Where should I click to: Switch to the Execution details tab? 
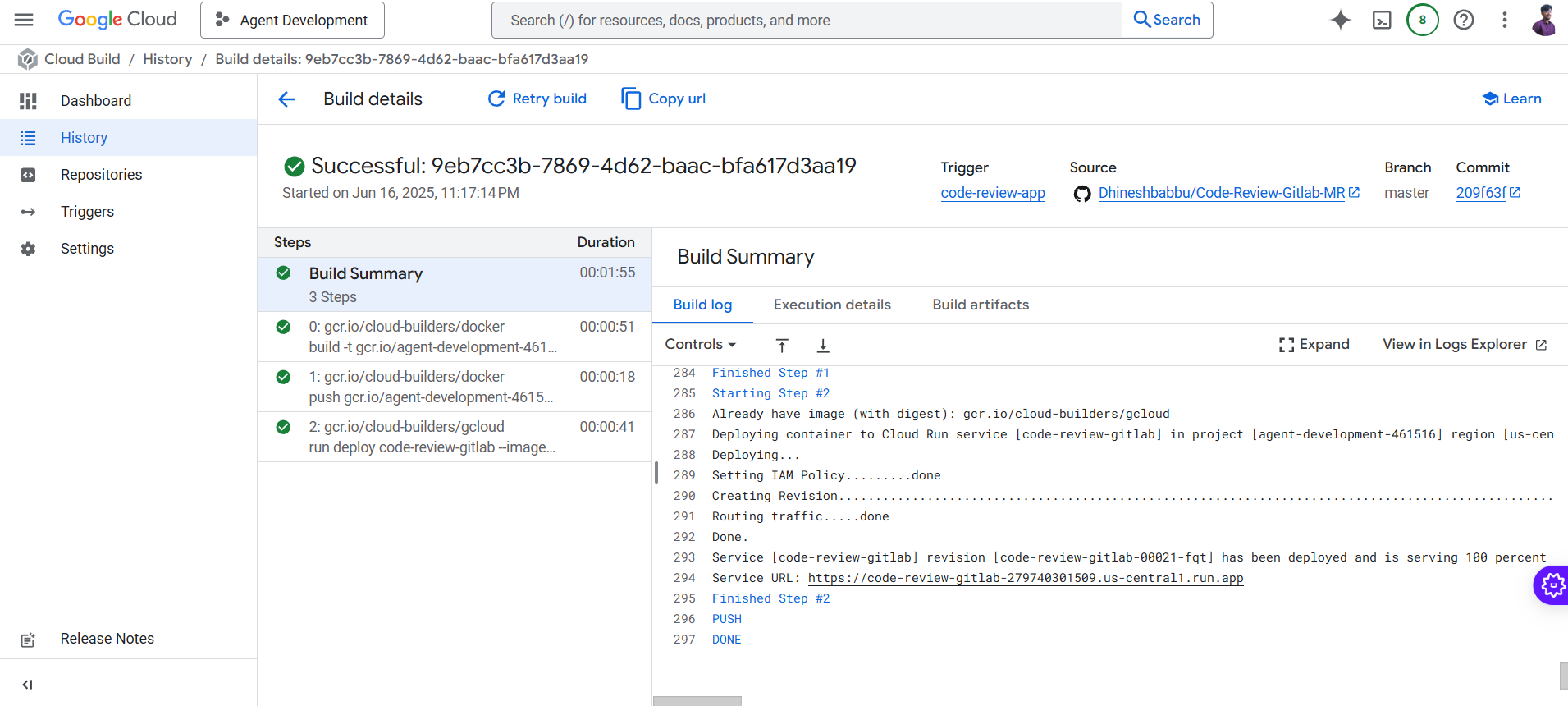[832, 305]
